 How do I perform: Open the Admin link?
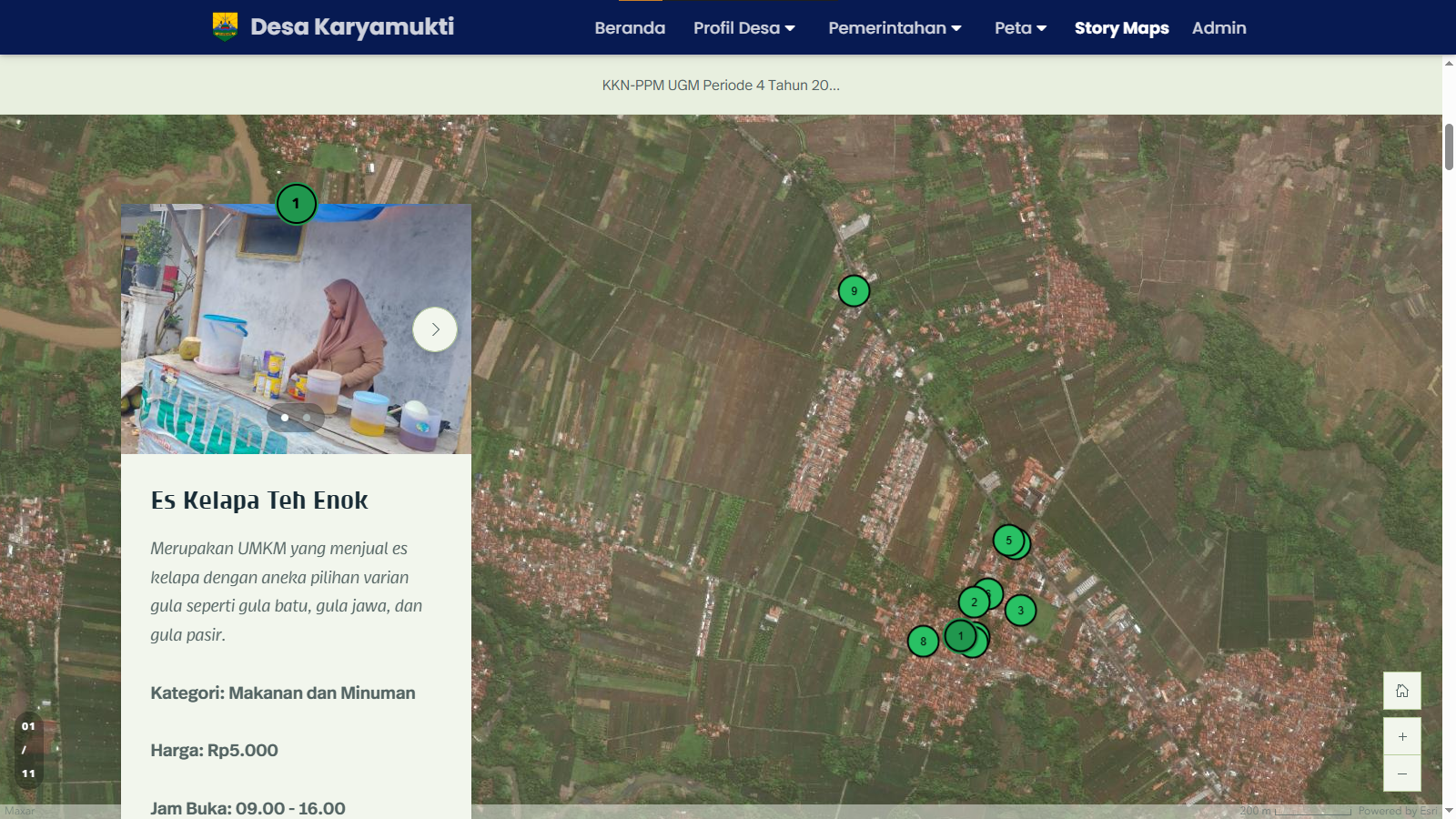(1218, 28)
